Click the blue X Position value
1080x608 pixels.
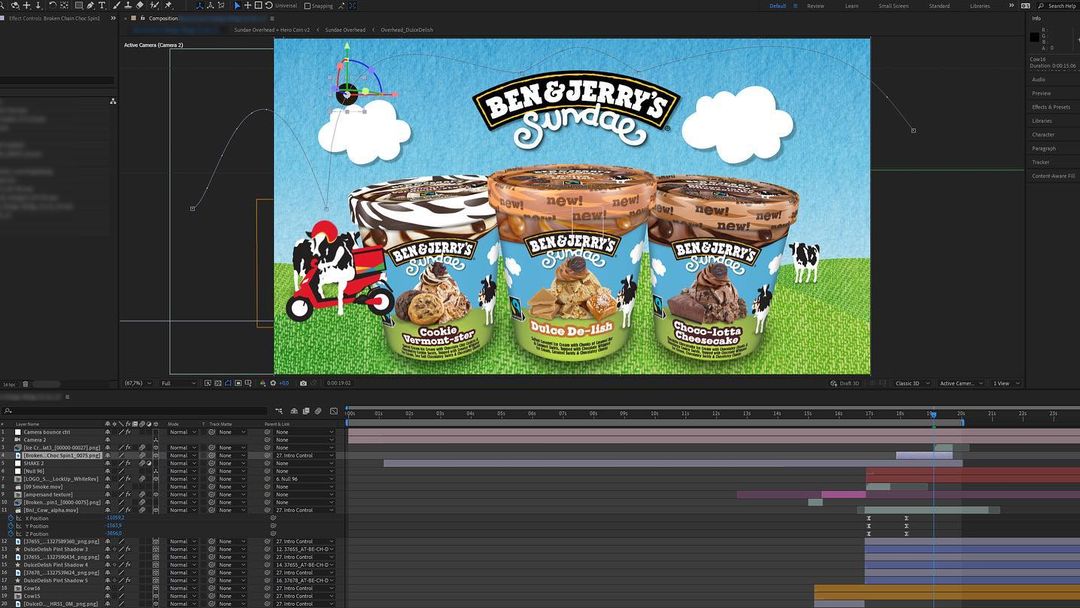[114, 518]
